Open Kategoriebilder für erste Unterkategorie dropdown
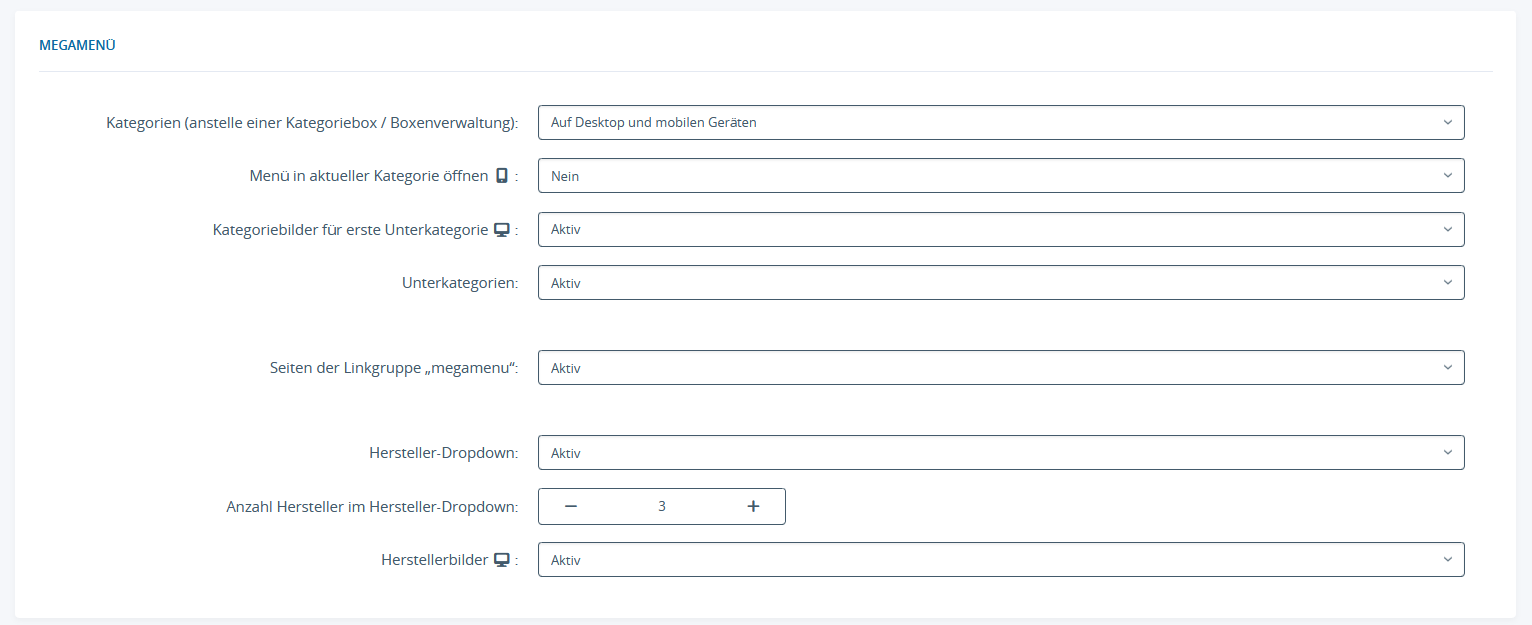Image resolution: width=1532 pixels, height=625 pixels. pyautogui.click(x=1001, y=230)
